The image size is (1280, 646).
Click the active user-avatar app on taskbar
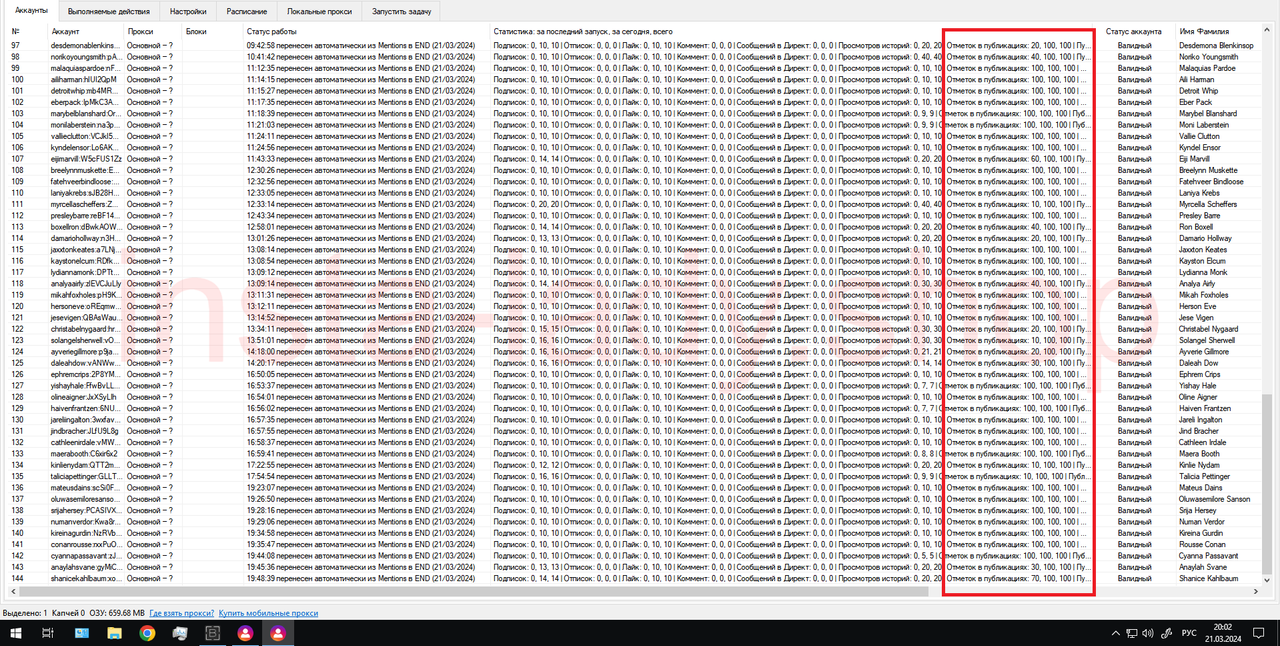(x=278, y=633)
